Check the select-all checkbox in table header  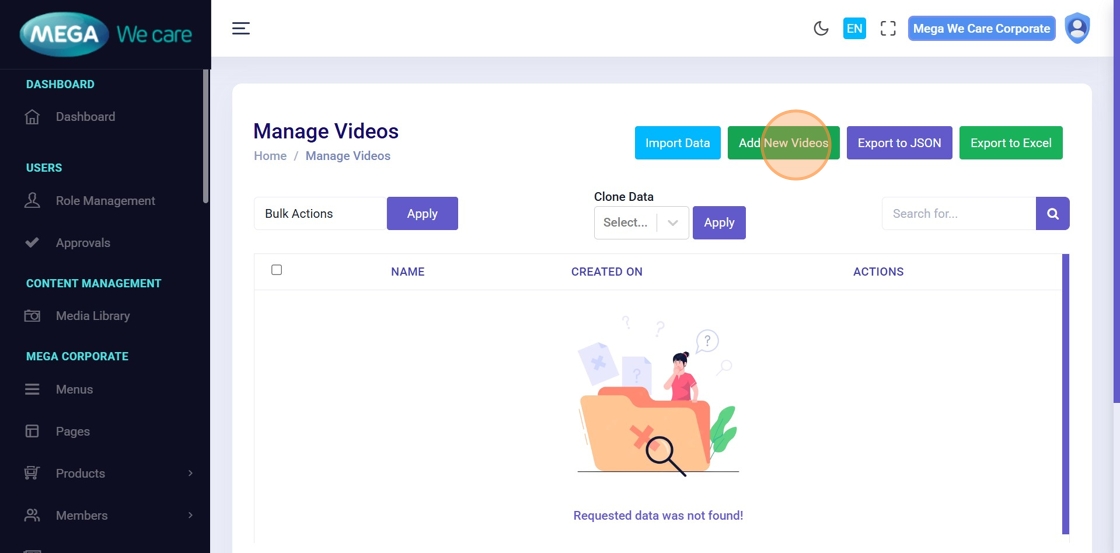click(x=277, y=270)
